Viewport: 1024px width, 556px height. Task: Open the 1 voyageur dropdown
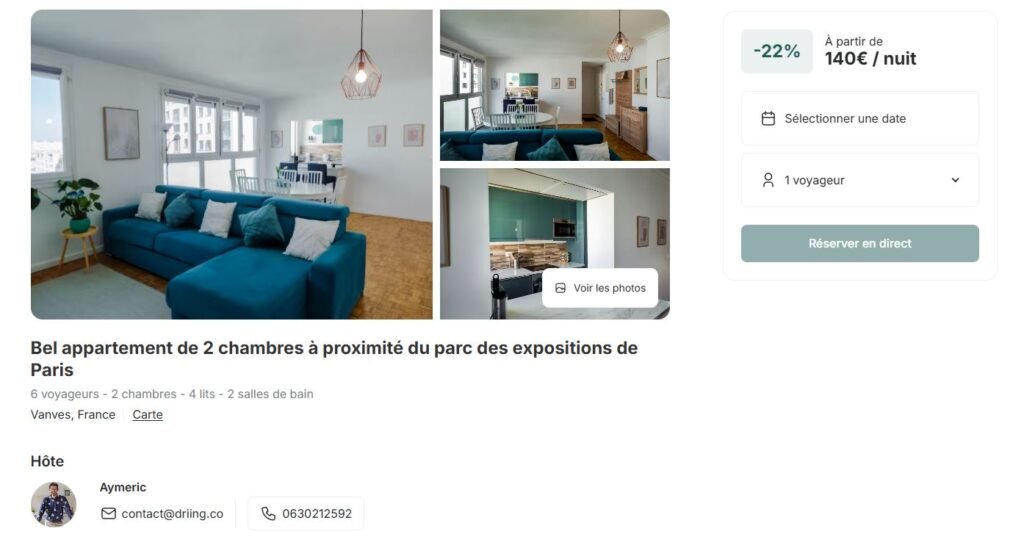point(860,180)
